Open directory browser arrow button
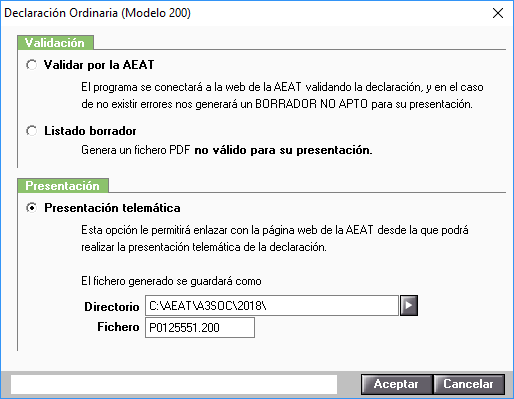The height and width of the screenshot is (399, 514). [409, 305]
